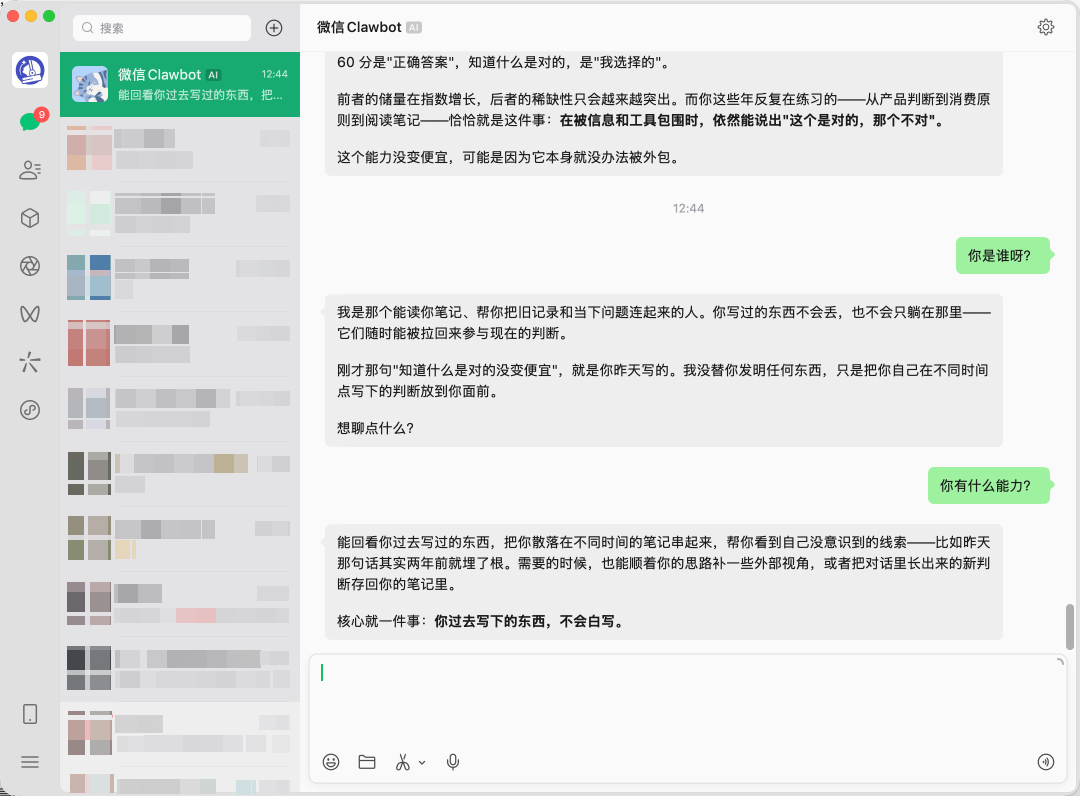Image resolution: width=1080 pixels, height=796 pixels.
Task: Open Chats with the unread badge
Action: [31, 121]
